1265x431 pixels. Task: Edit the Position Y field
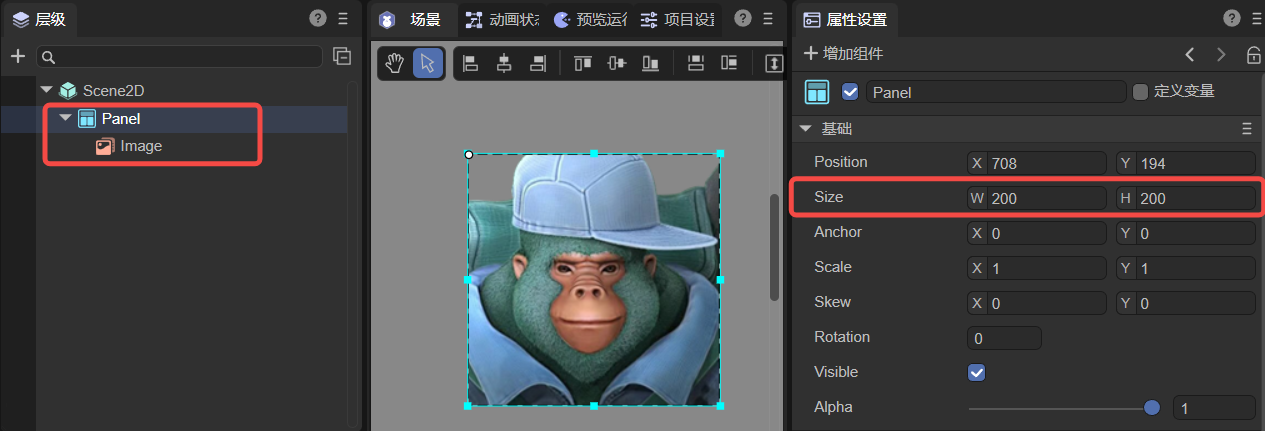click(1185, 163)
